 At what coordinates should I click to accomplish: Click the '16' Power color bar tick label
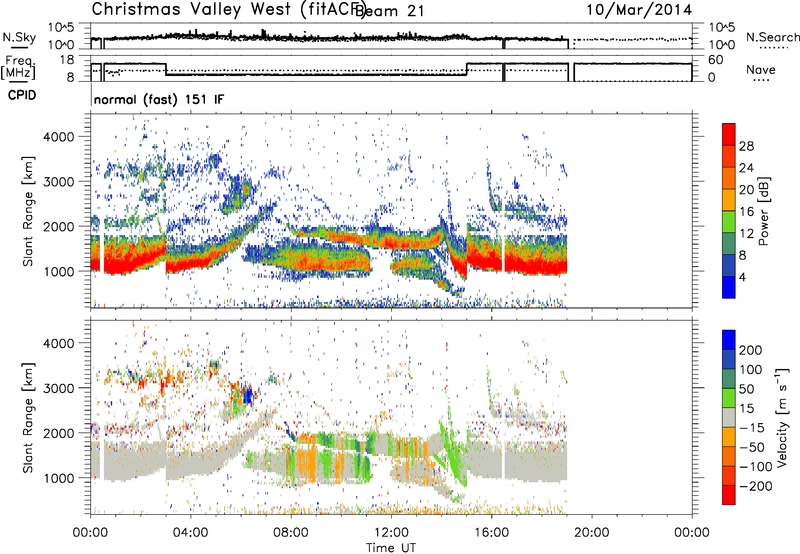[x=746, y=212]
